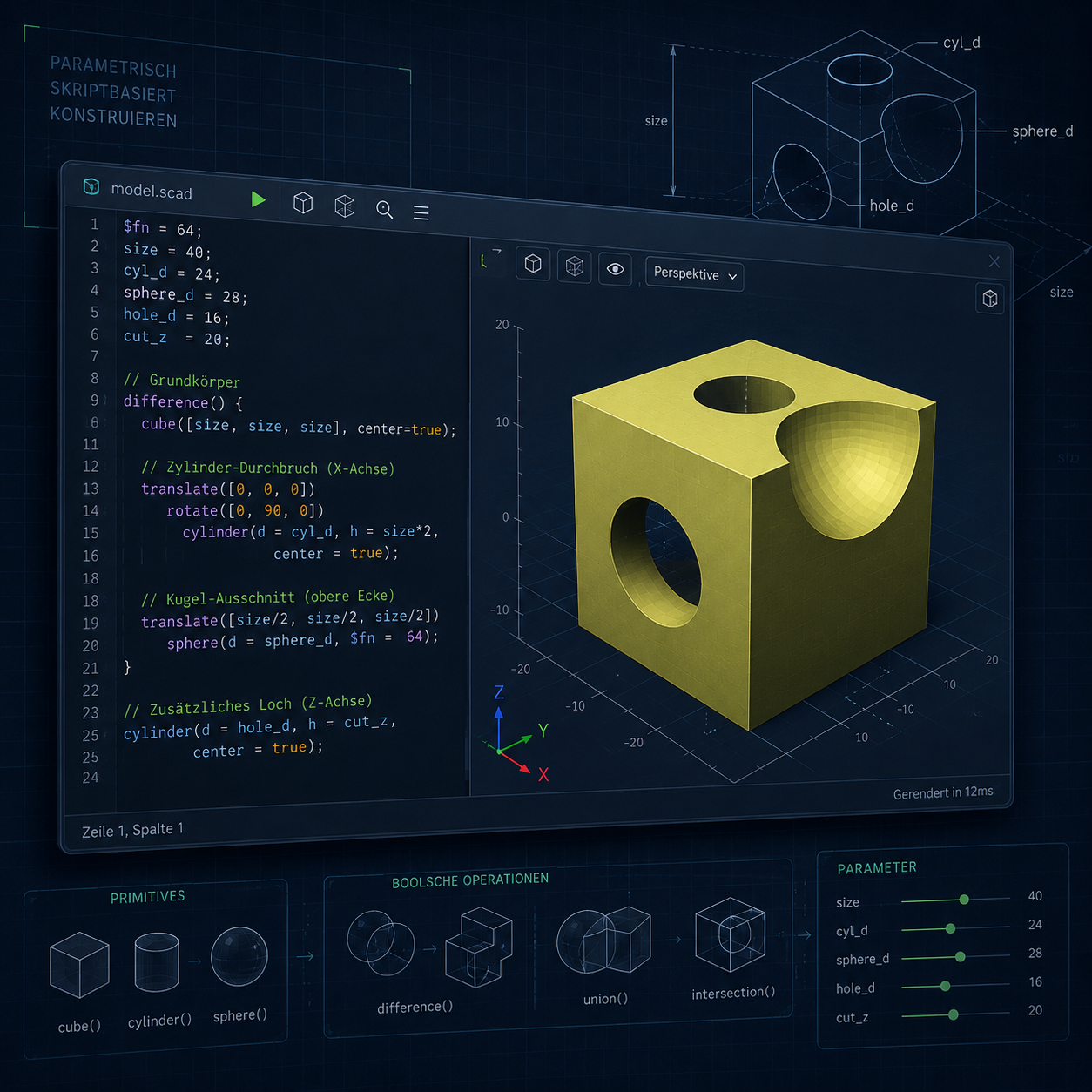Image resolution: width=1092 pixels, height=1092 pixels.
Task: Select the model.scad tab title
Action: coord(152,191)
